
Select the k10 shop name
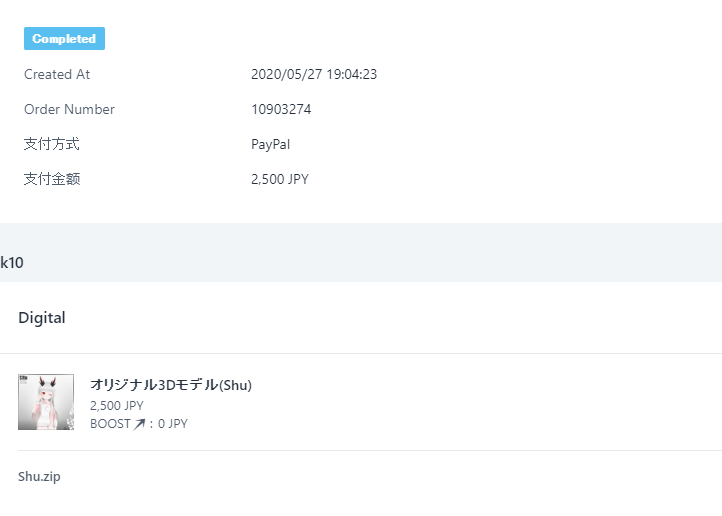click(x=12, y=263)
